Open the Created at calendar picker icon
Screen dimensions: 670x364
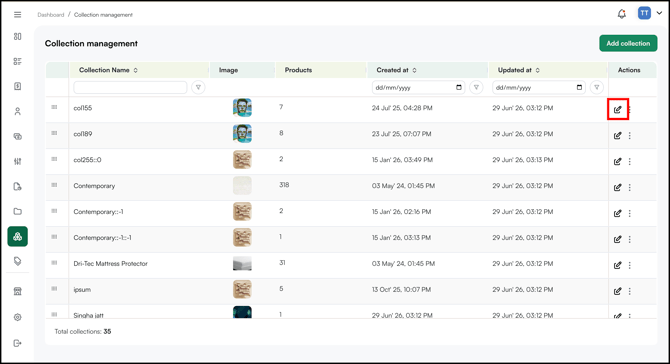[x=459, y=87]
